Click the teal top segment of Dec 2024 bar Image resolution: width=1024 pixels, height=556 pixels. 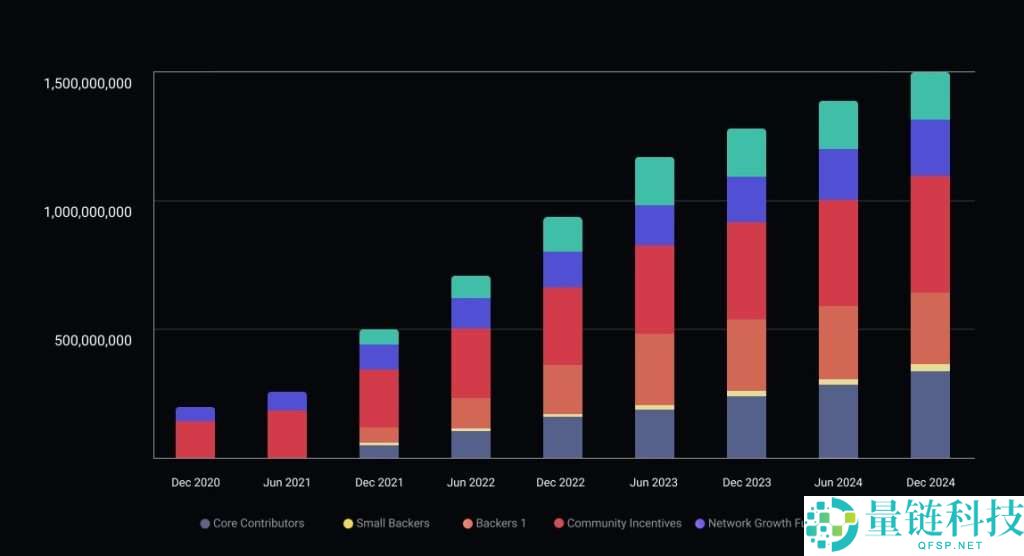tap(930, 96)
